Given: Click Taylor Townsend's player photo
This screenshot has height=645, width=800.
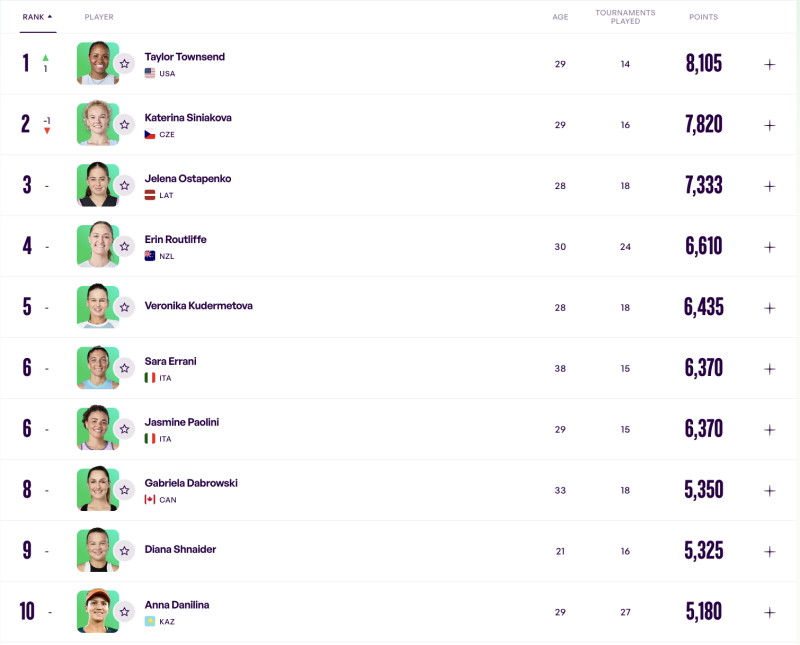Looking at the screenshot, I should coord(97,63).
